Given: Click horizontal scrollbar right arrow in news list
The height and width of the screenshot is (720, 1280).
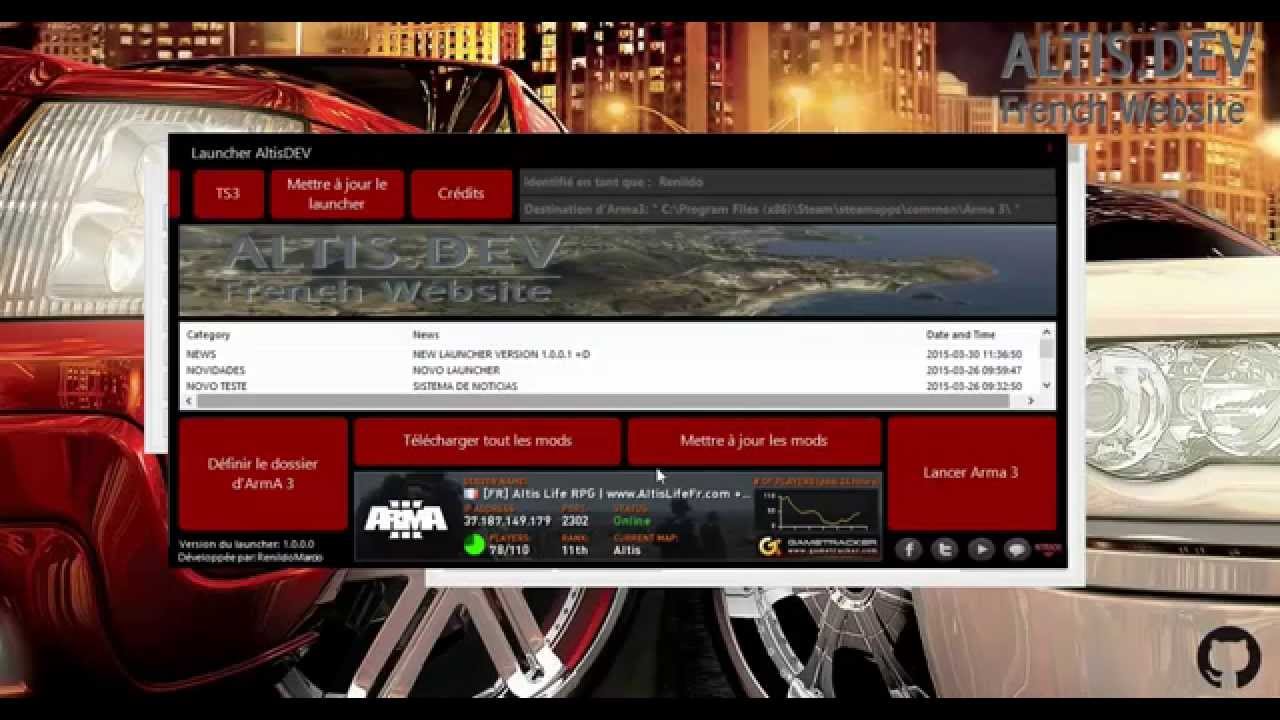Looking at the screenshot, I should pos(1031,401).
